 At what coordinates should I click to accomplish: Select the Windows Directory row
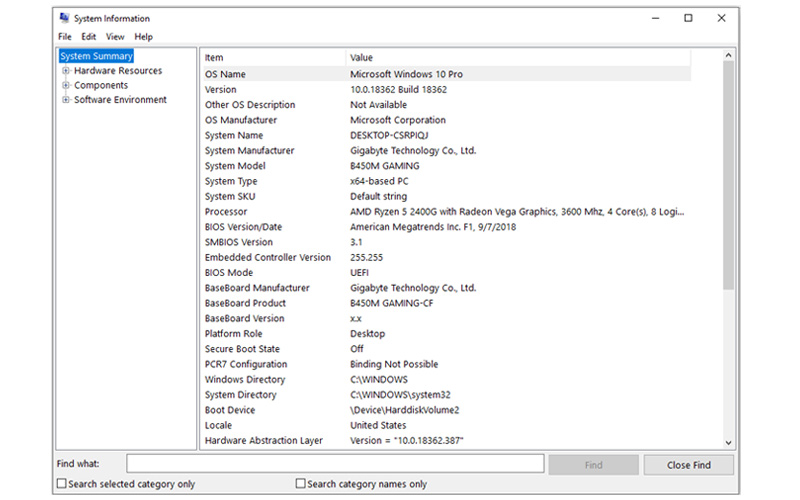447,380
